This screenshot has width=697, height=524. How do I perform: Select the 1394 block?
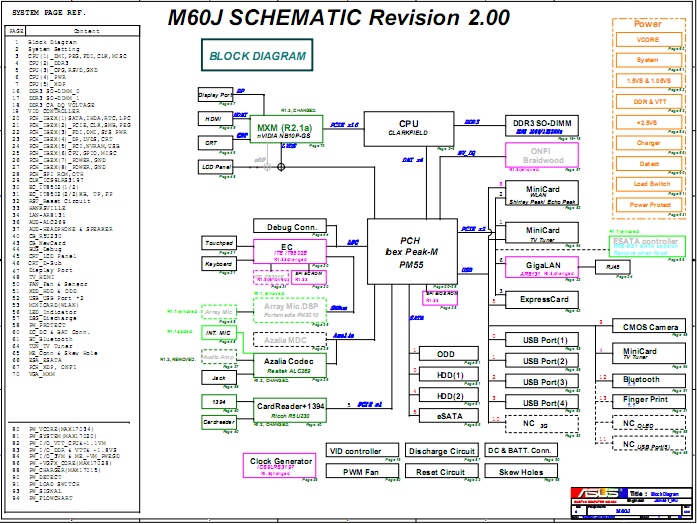219,401
